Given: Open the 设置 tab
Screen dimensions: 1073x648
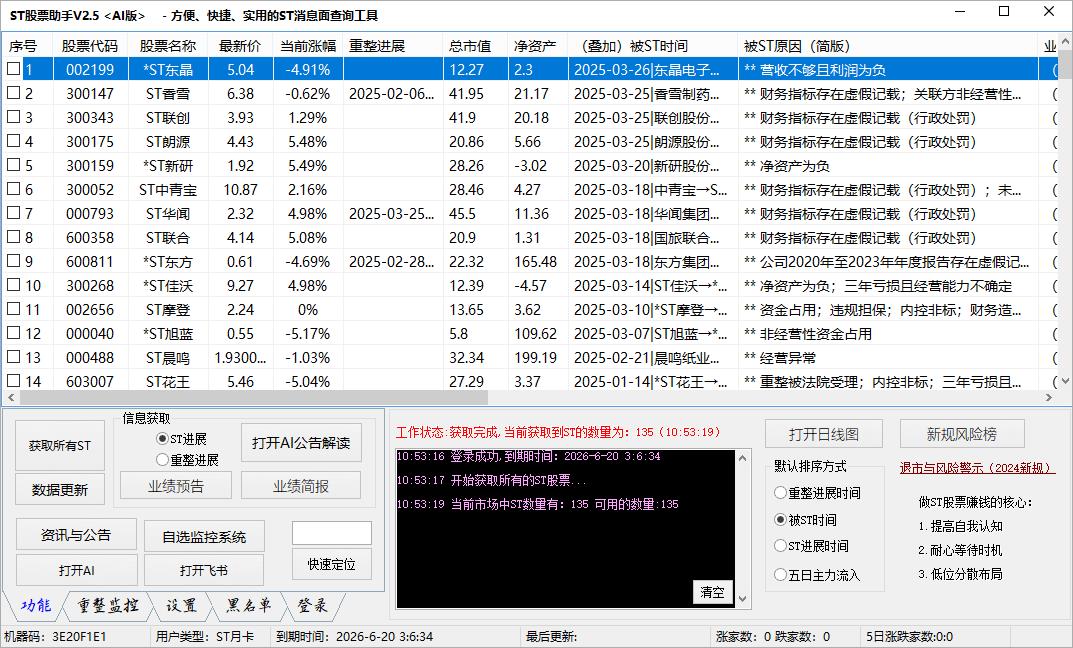Looking at the screenshot, I should pos(181,606).
